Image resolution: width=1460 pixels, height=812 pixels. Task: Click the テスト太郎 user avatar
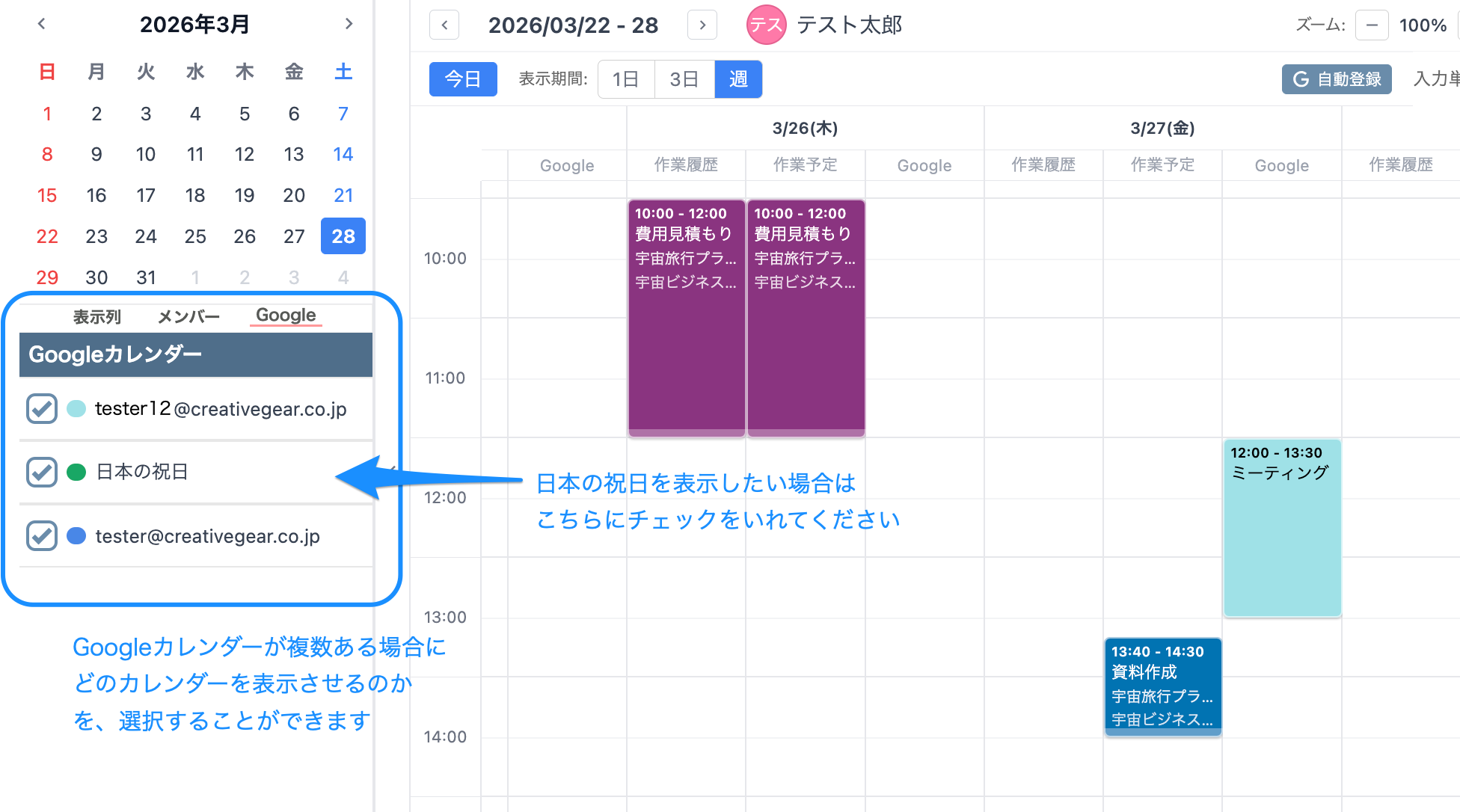click(766, 25)
